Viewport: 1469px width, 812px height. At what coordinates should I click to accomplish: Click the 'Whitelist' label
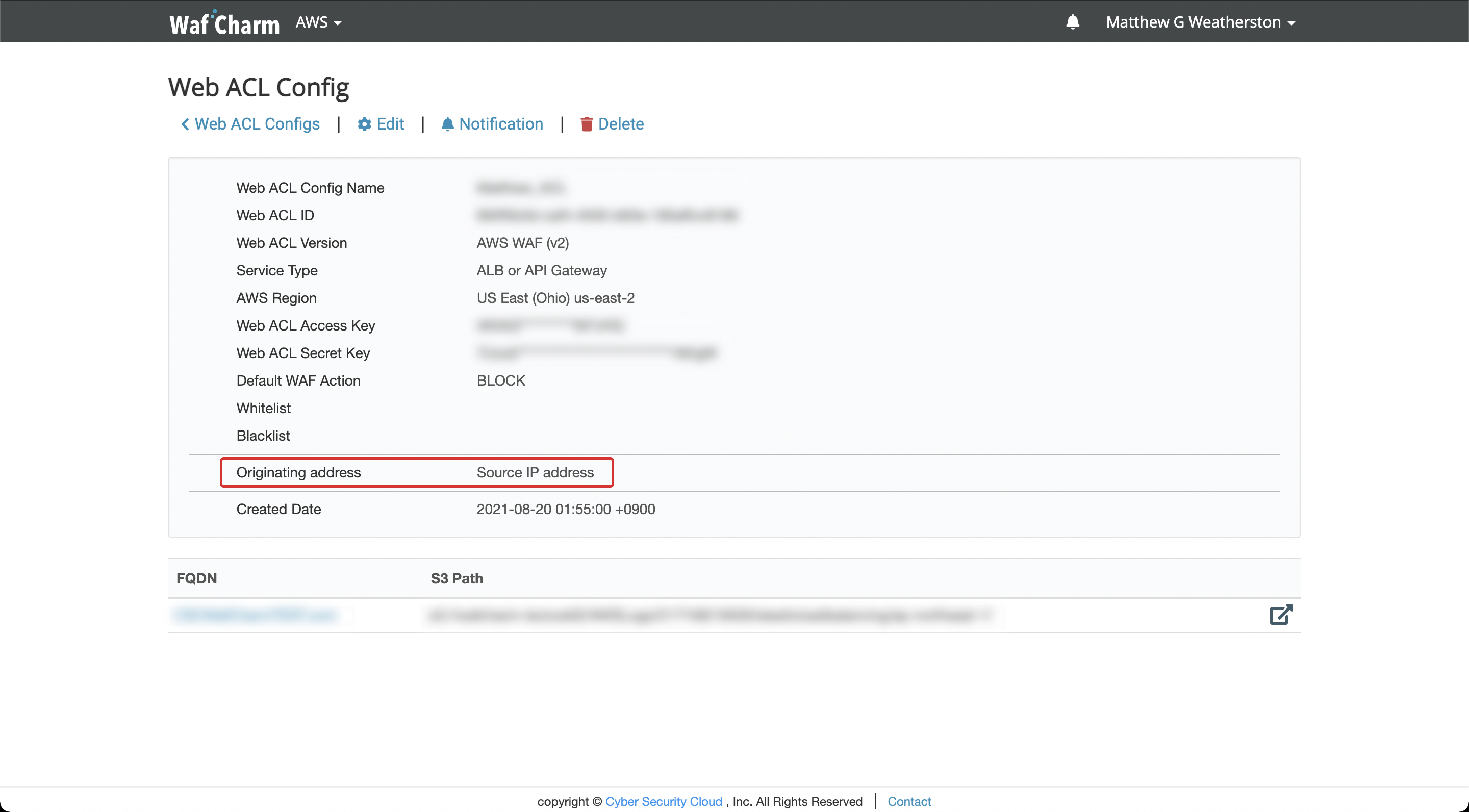tap(264, 408)
